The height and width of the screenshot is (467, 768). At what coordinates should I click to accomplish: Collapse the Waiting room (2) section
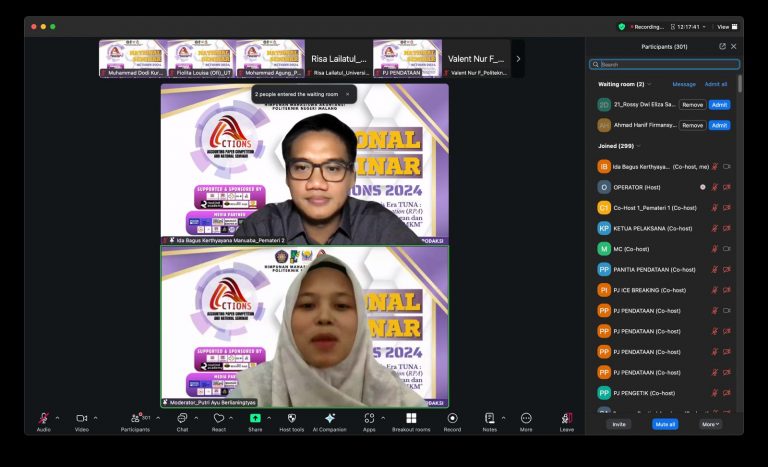point(649,84)
